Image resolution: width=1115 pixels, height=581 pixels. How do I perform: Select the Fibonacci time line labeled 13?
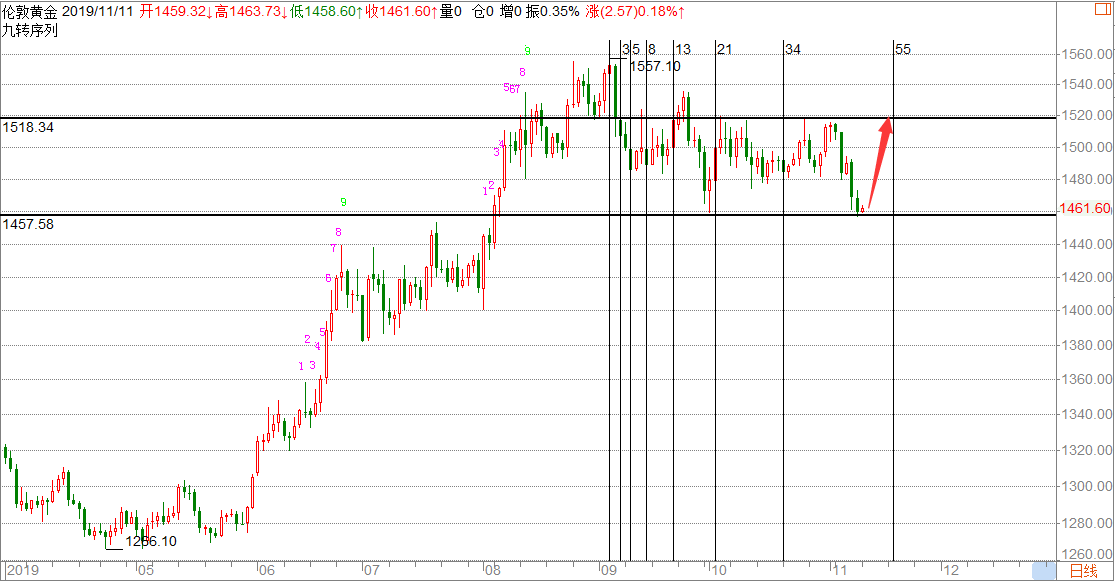pos(673,300)
